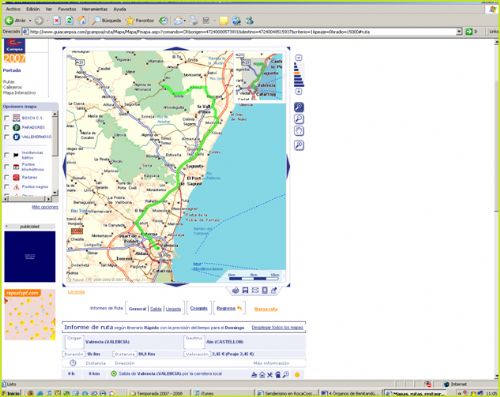Tick the Radares checkbox
Viewport: 500px width, 397px height.
pos(7,177)
